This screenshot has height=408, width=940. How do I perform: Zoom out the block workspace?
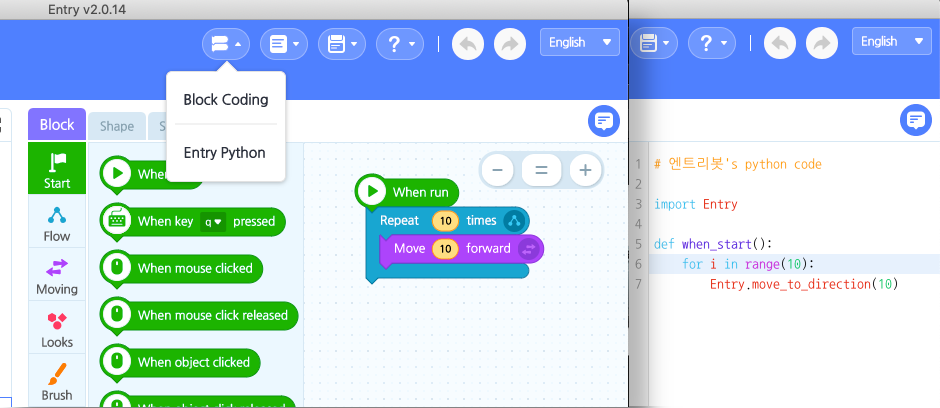click(x=497, y=170)
